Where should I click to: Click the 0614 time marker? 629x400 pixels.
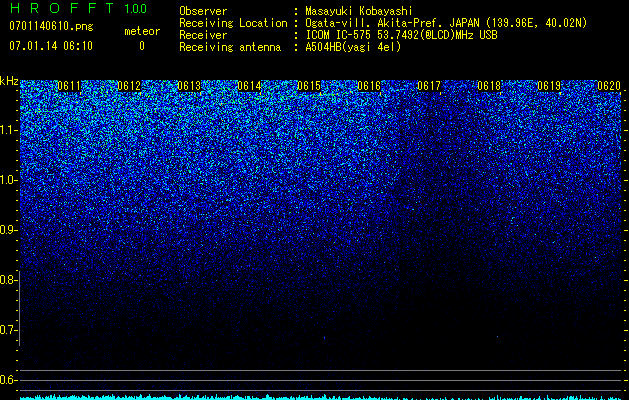(x=249, y=86)
